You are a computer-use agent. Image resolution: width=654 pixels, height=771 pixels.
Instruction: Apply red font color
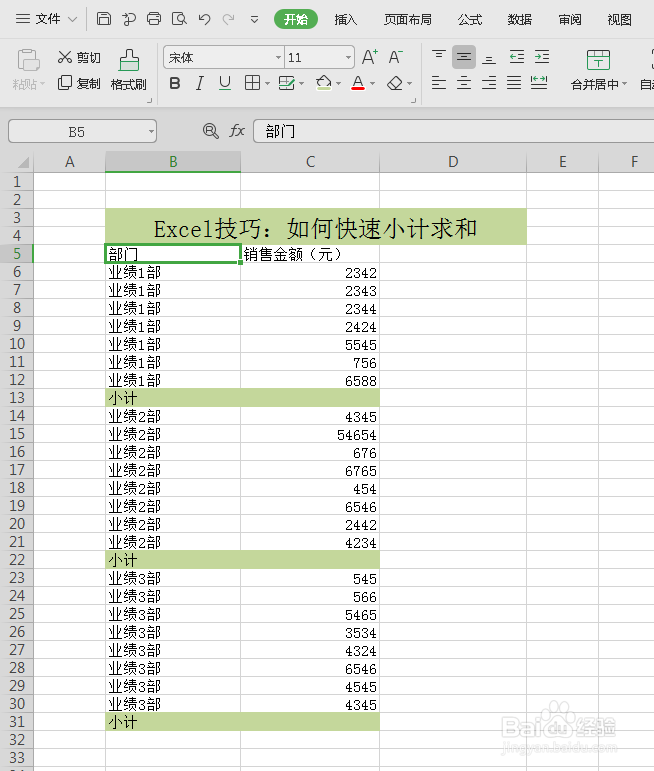pos(358,83)
